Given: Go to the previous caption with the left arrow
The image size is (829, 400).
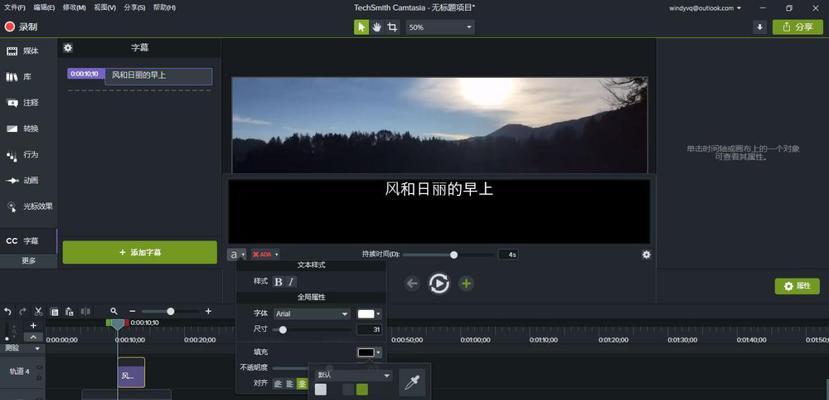Looking at the screenshot, I should 412,284.
